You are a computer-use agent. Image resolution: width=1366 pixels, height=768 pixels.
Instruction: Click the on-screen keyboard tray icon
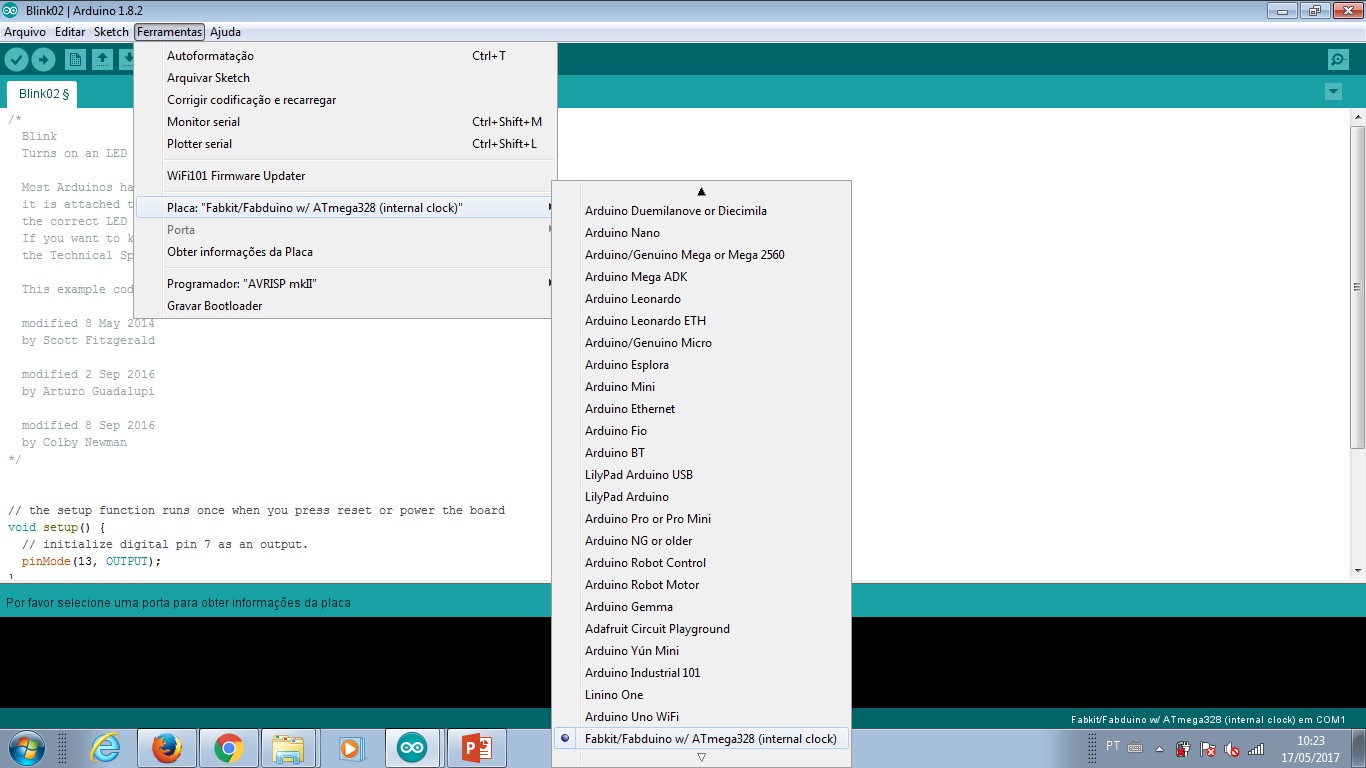[1135, 748]
